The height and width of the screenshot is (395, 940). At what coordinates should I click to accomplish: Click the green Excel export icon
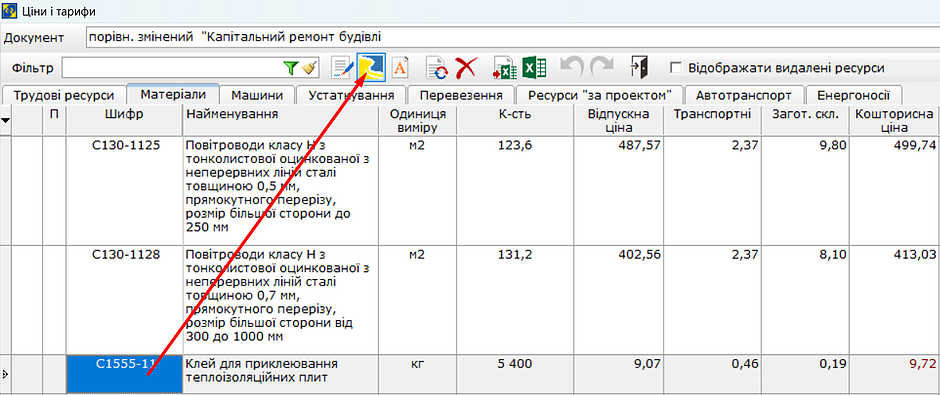tap(534, 68)
